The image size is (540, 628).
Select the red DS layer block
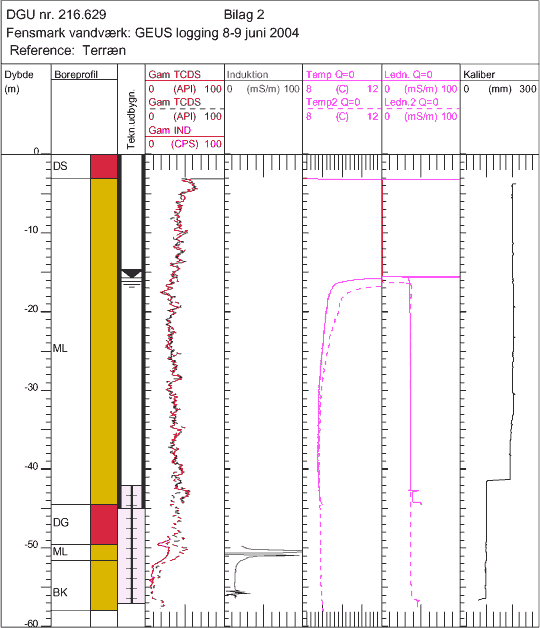click(x=104, y=167)
